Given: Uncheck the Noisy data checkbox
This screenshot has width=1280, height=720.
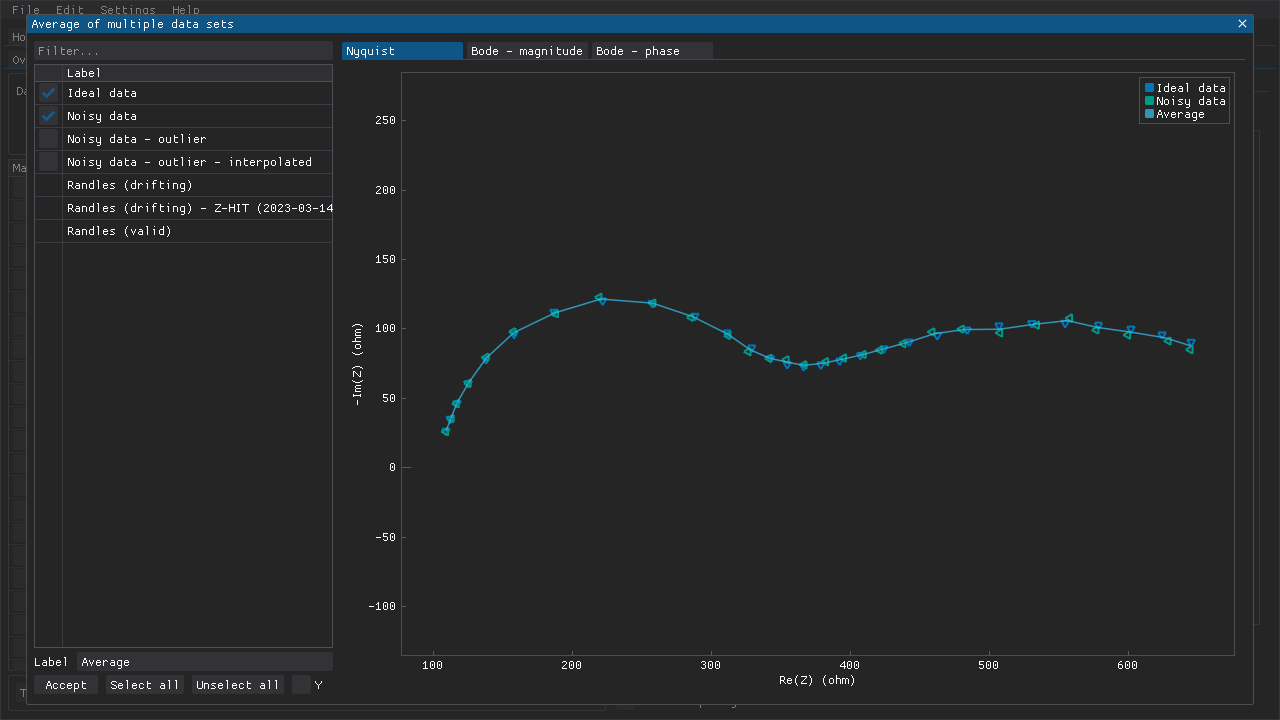Looking at the screenshot, I should (x=48, y=116).
